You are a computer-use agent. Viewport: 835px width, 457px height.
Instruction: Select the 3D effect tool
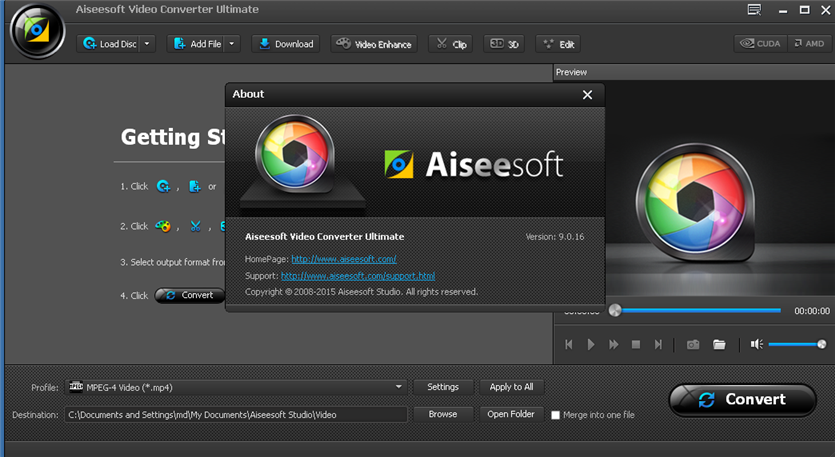pos(503,44)
